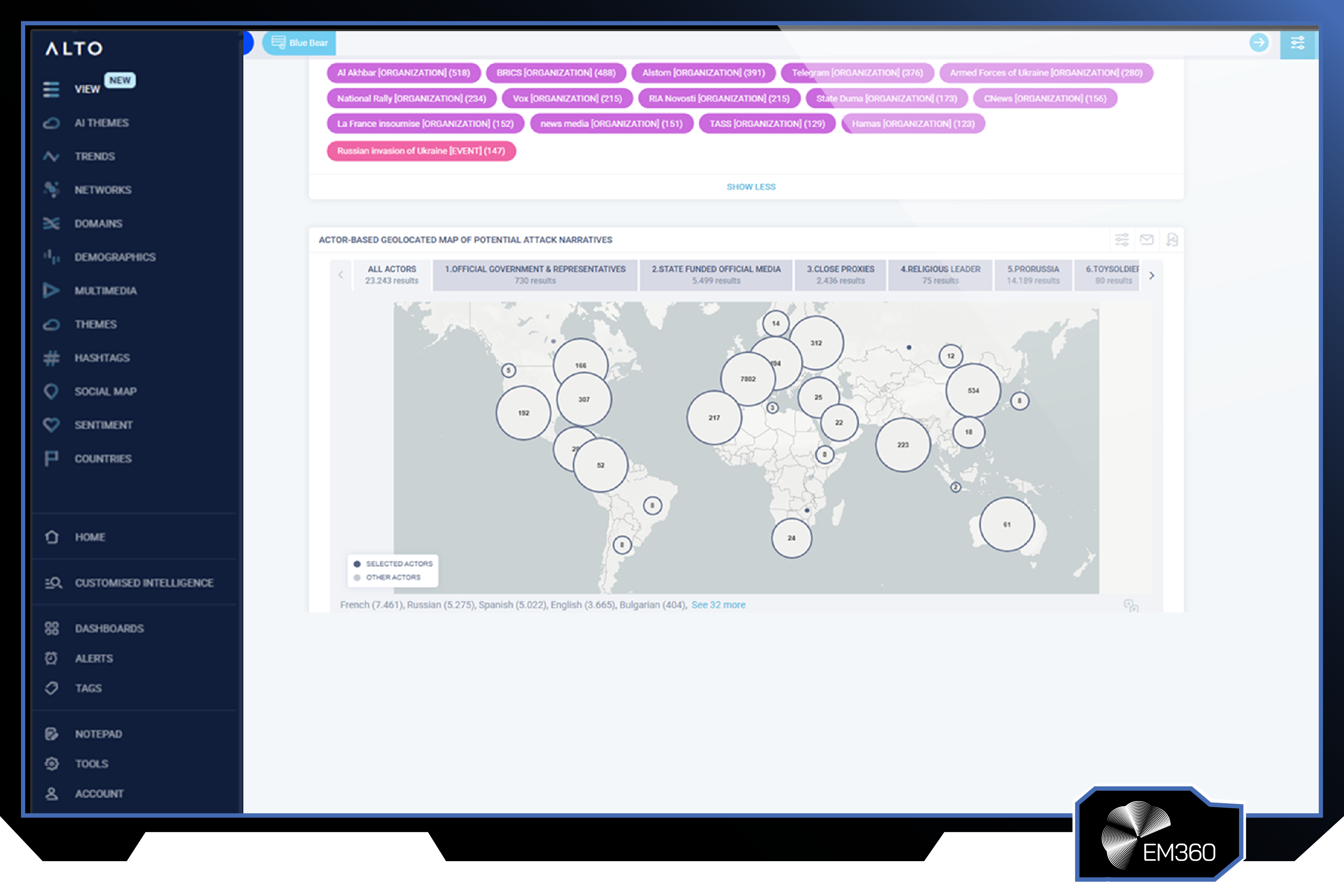The width and height of the screenshot is (1344, 896).
Task: Open AI Themes in sidebar
Action: pos(102,123)
